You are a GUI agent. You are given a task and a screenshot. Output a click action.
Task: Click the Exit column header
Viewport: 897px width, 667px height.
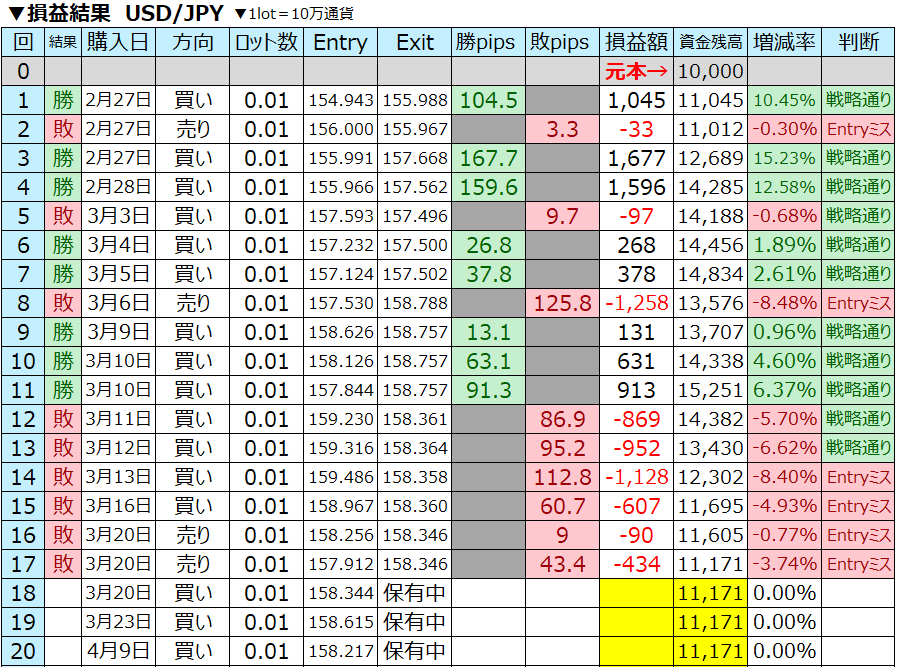pyautogui.click(x=415, y=42)
